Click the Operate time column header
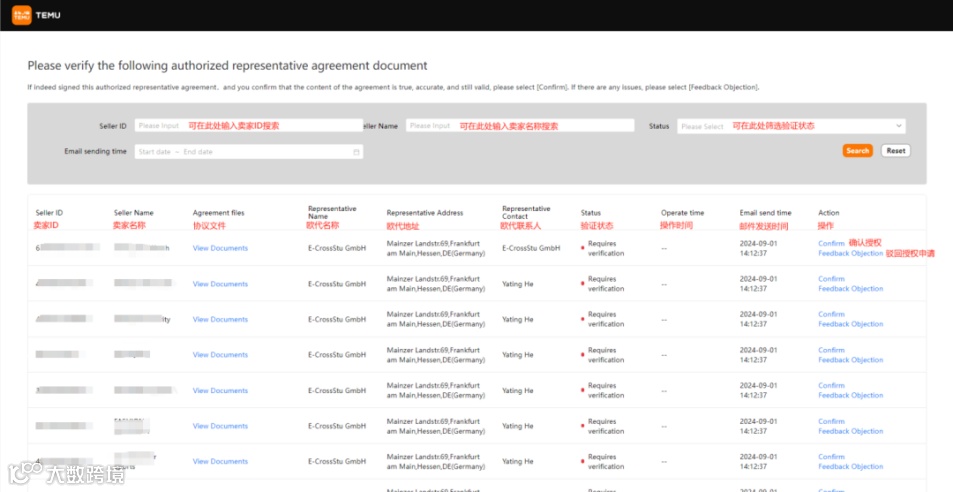953x492 pixels. pyautogui.click(x=683, y=213)
